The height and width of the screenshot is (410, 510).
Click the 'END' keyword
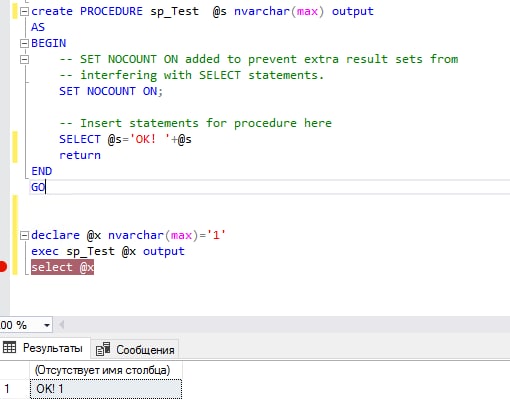click(x=42, y=171)
